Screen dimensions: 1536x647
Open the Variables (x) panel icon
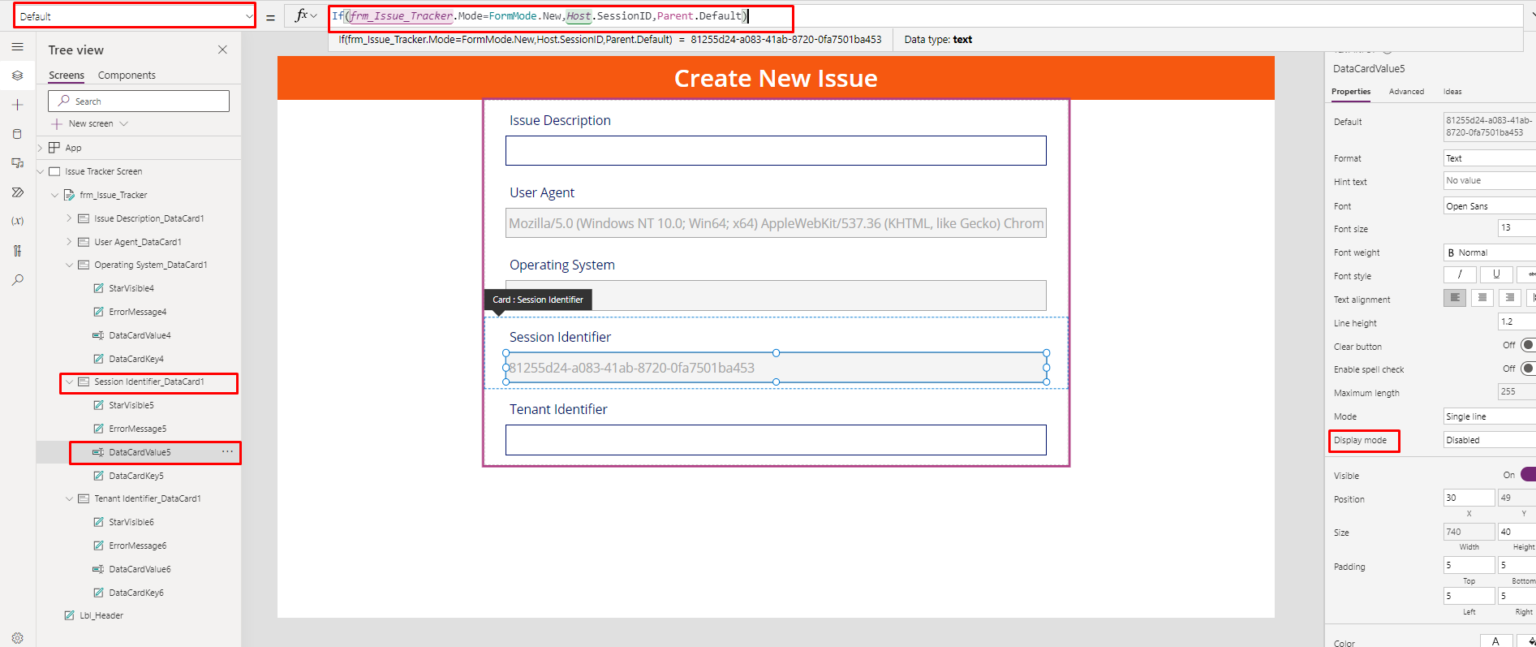click(x=17, y=221)
